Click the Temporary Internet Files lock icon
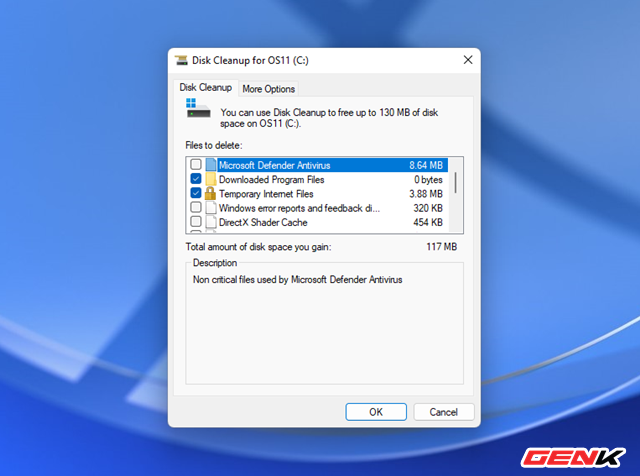Viewport: 640px width, 476px height. point(210,194)
